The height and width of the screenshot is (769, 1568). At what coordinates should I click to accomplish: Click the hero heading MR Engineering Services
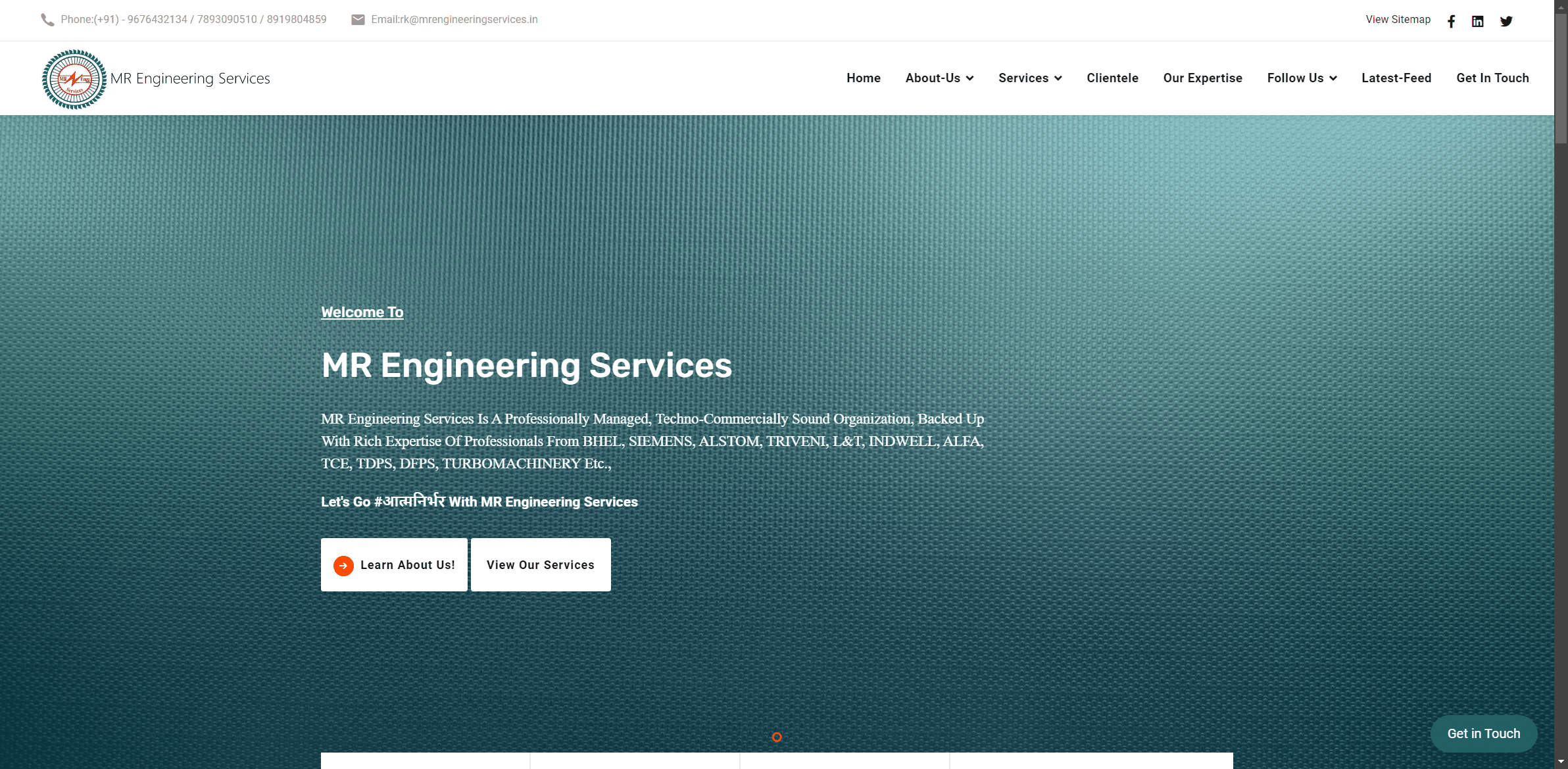click(x=527, y=365)
